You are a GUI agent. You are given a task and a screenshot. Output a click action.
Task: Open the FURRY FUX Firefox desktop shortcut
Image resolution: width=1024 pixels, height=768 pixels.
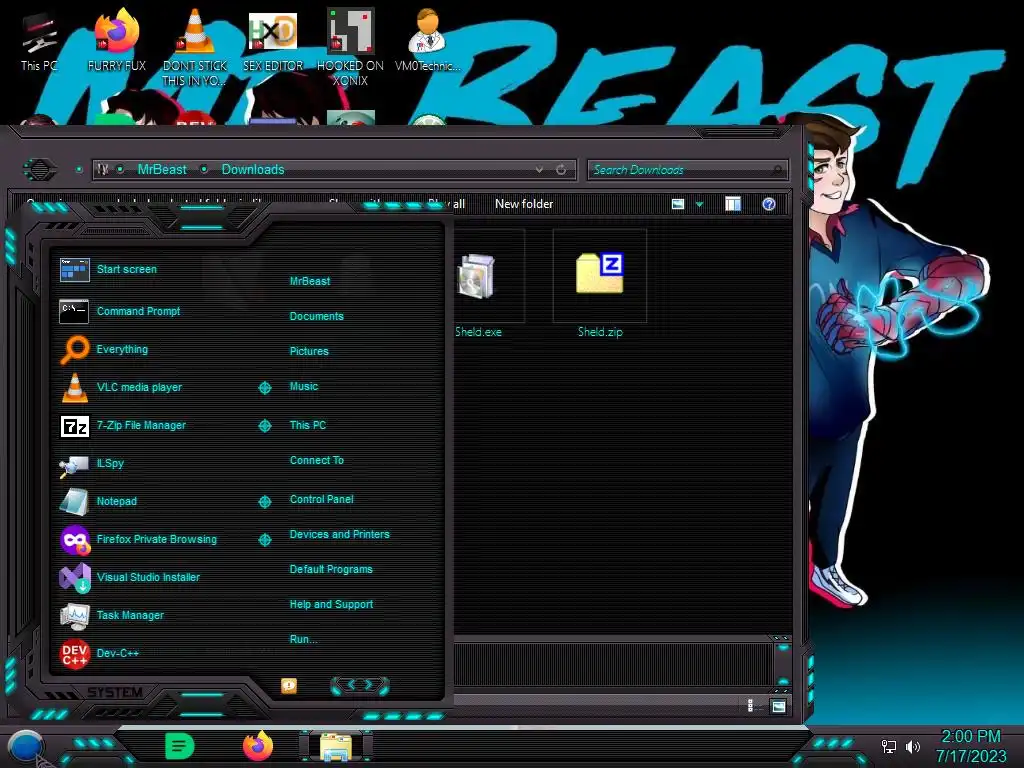coord(117,40)
